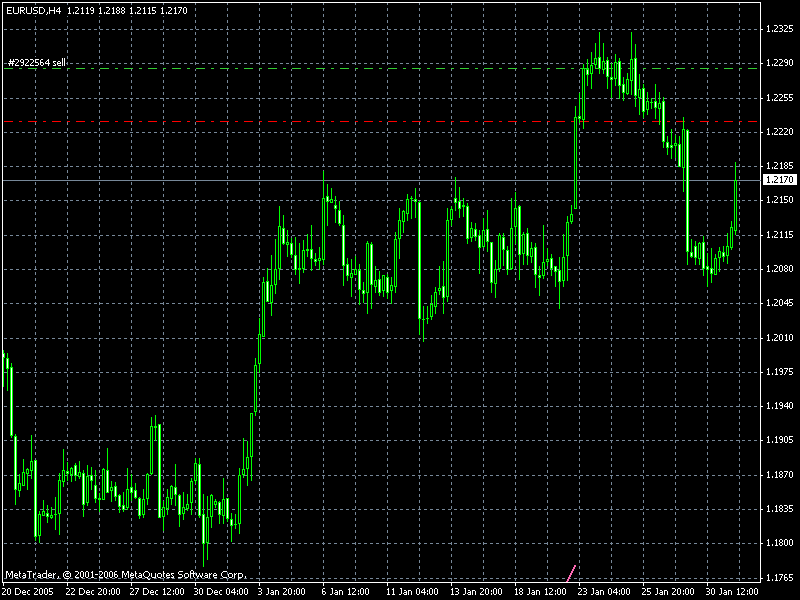Click the 1.2150 price scale label

(x=780, y=200)
